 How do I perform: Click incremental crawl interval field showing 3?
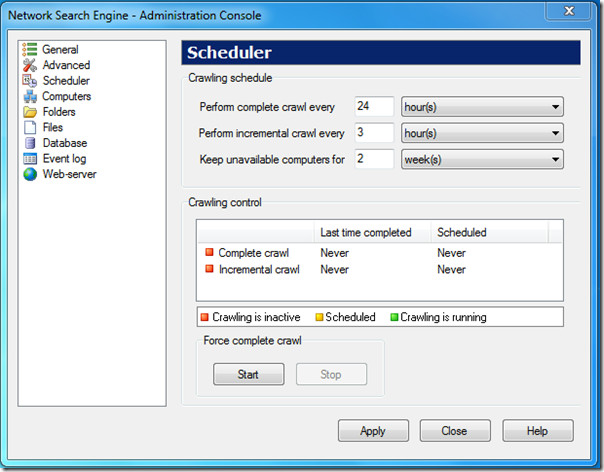click(374, 133)
